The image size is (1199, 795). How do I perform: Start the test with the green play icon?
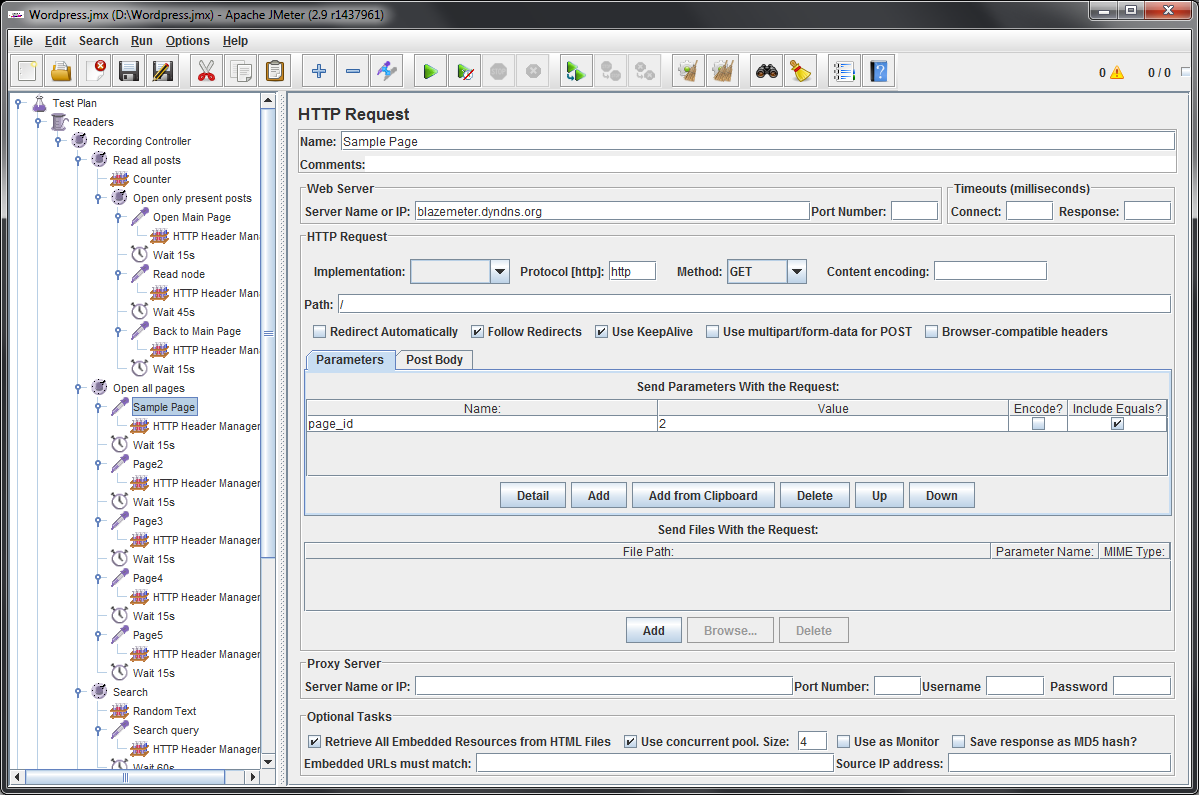click(431, 71)
